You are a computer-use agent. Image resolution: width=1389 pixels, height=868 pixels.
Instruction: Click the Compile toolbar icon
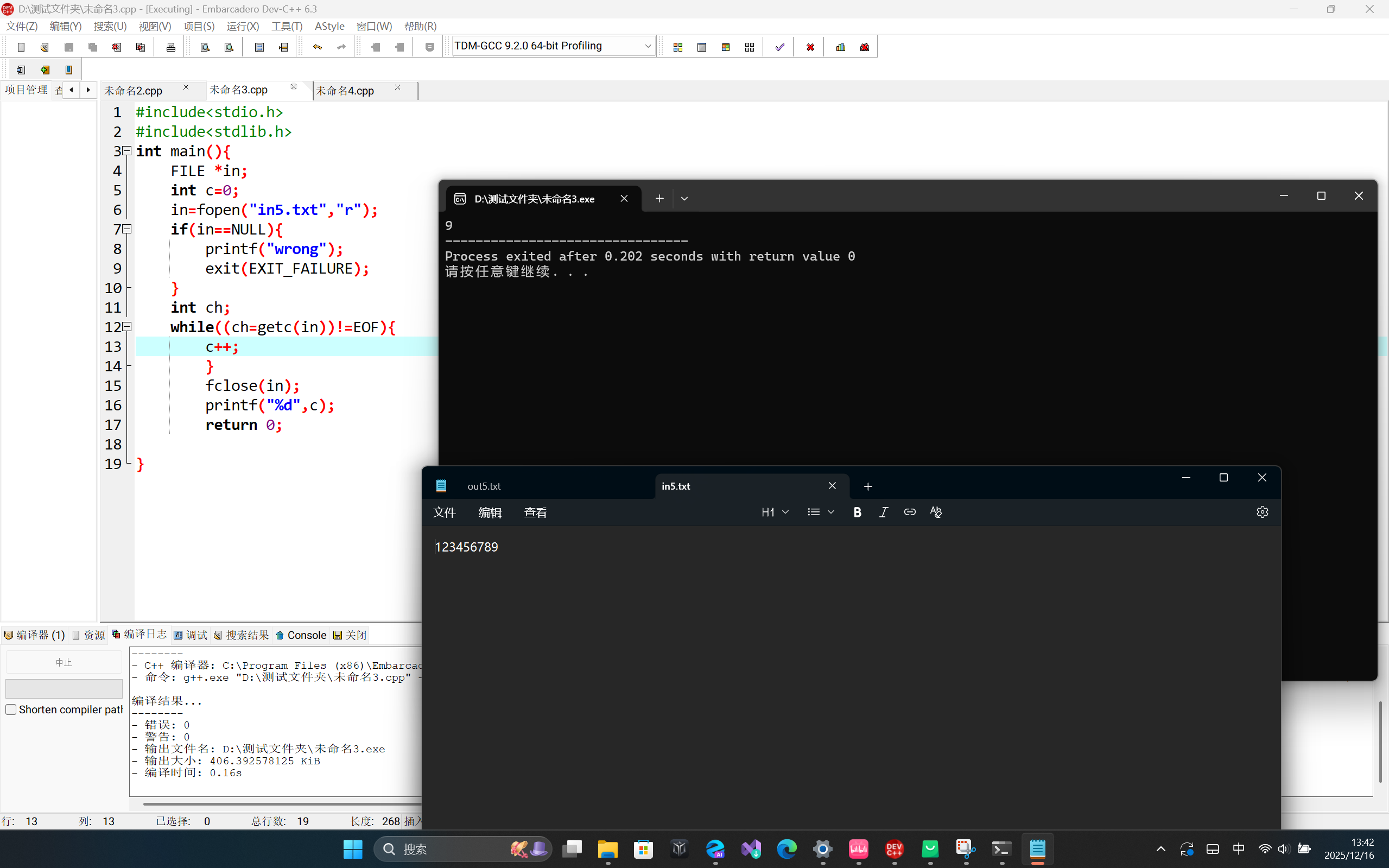[x=678, y=47]
